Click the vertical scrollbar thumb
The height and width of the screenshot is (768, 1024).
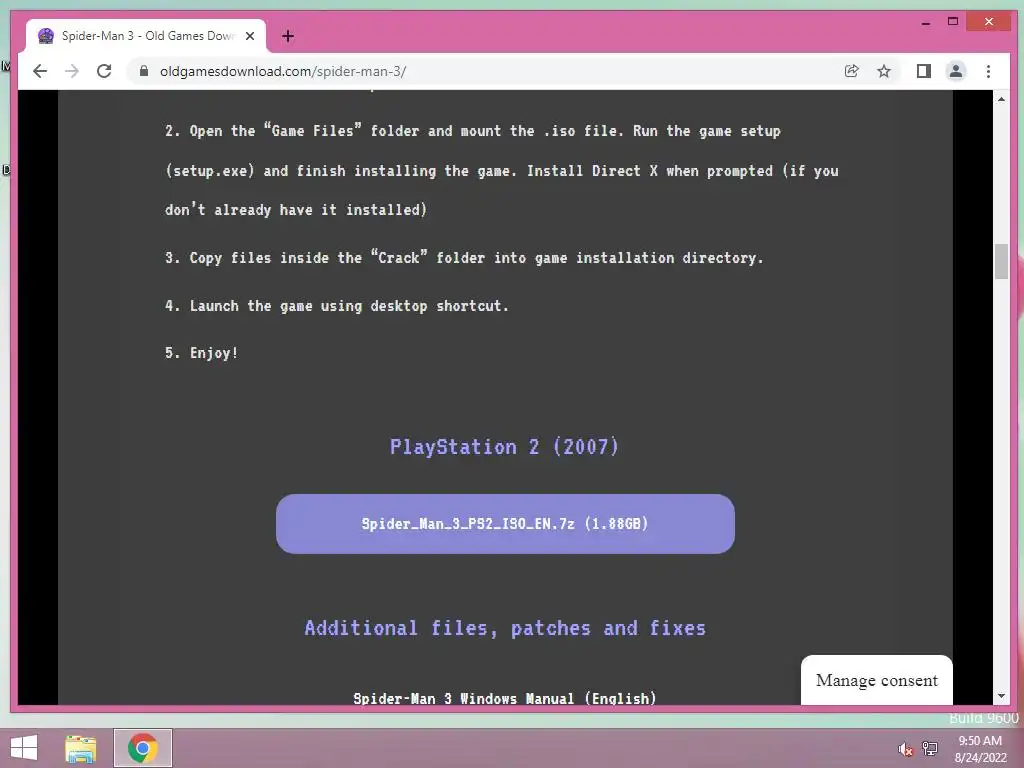click(1001, 261)
